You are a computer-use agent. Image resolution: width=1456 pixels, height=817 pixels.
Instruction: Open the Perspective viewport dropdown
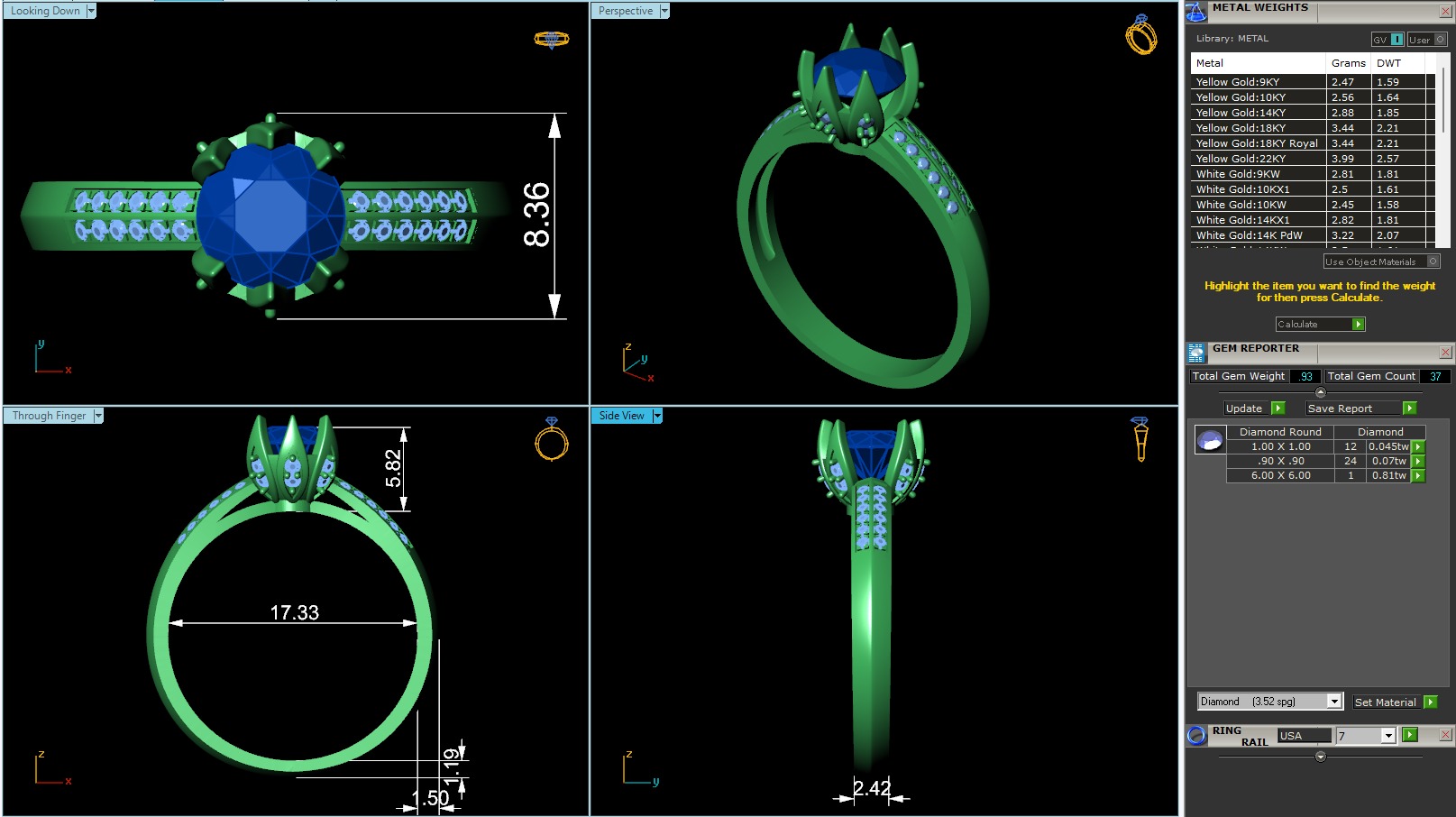[664, 11]
